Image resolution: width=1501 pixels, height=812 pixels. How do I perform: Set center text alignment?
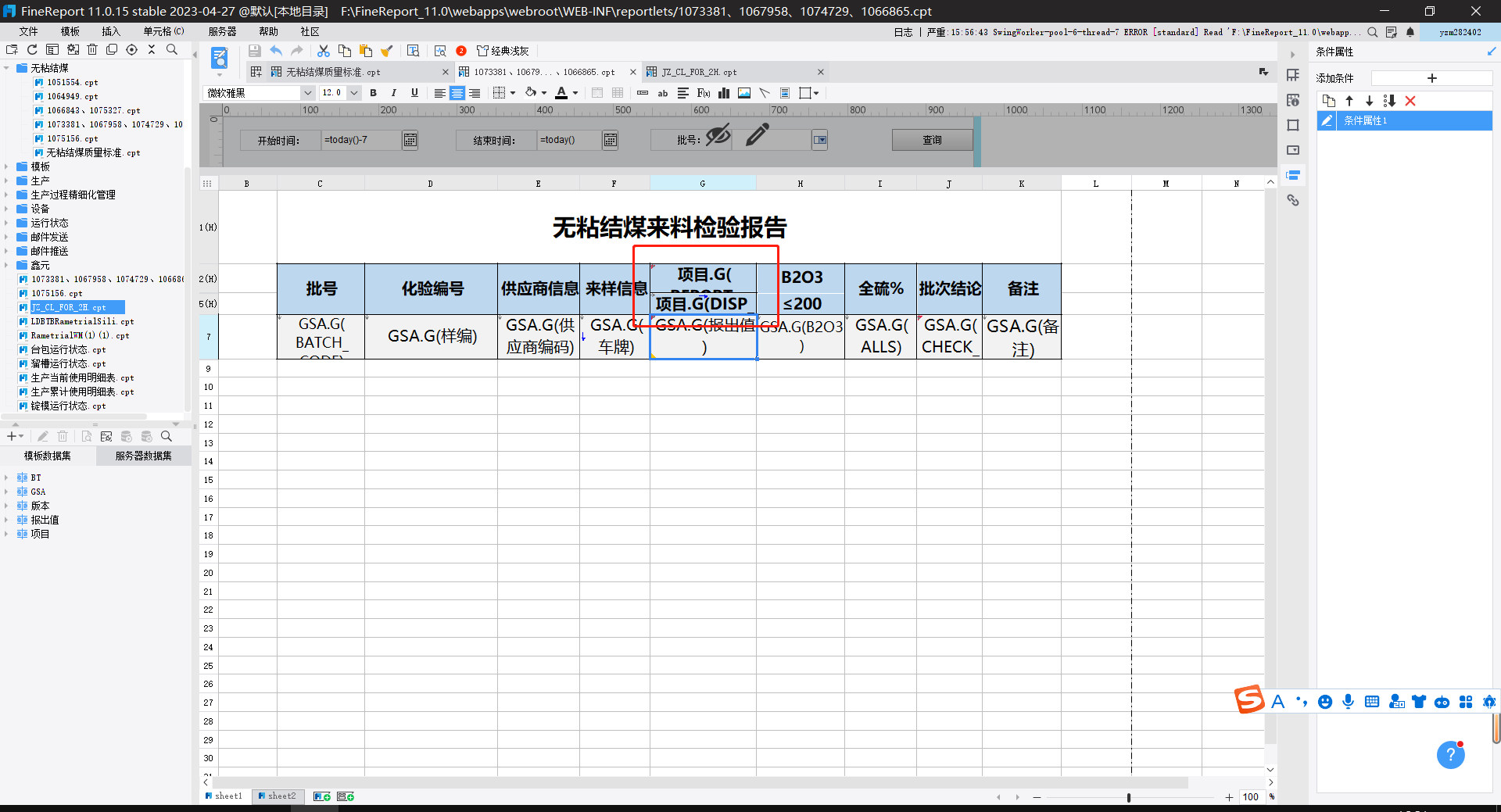click(x=457, y=93)
